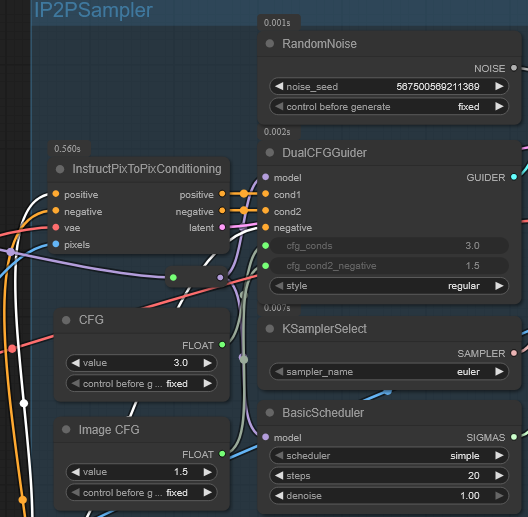This screenshot has width=528, height=517.
Task: Click InstructPixToPix positive output socket
Action: [222, 194]
